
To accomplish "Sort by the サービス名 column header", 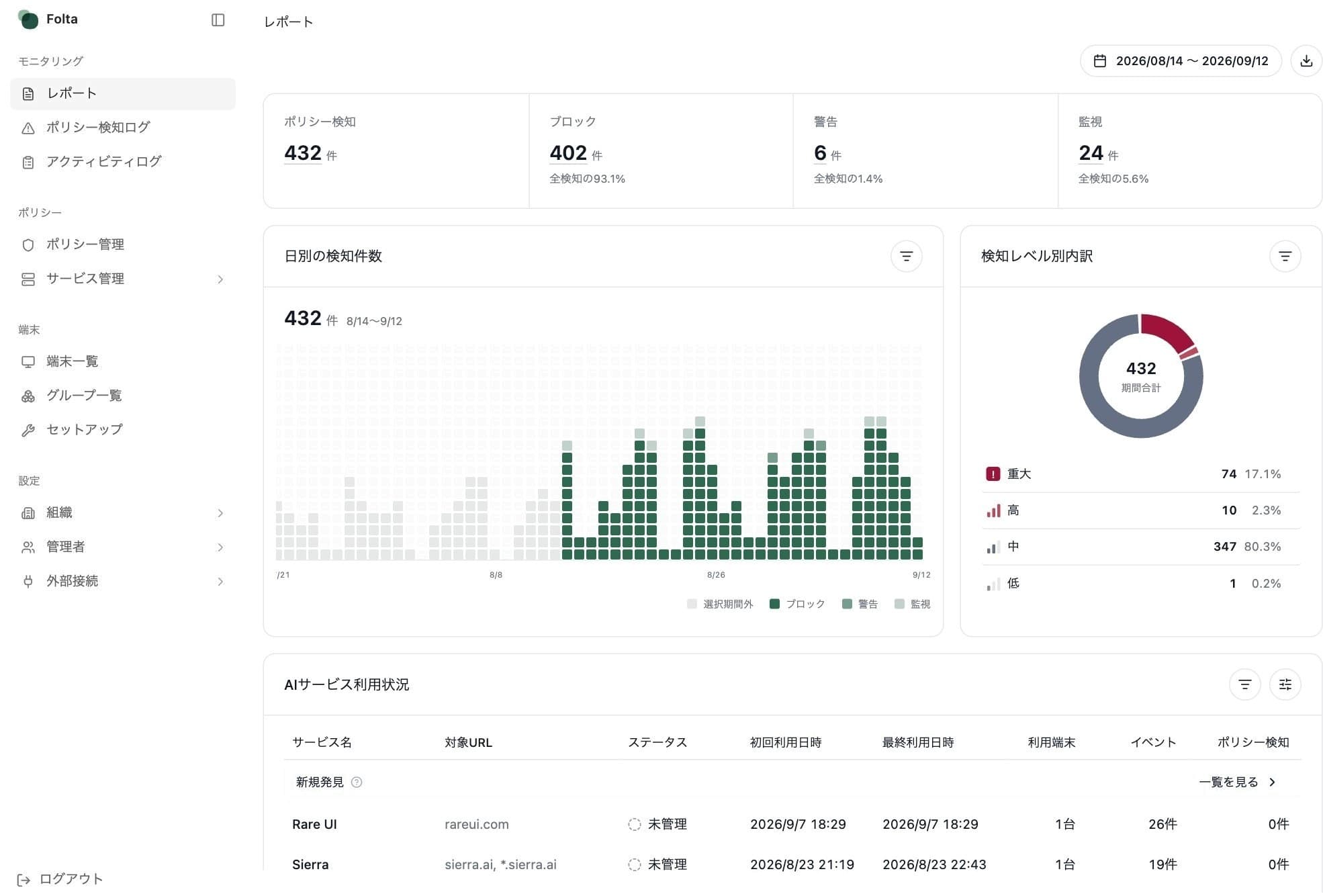I will (322, 742).
